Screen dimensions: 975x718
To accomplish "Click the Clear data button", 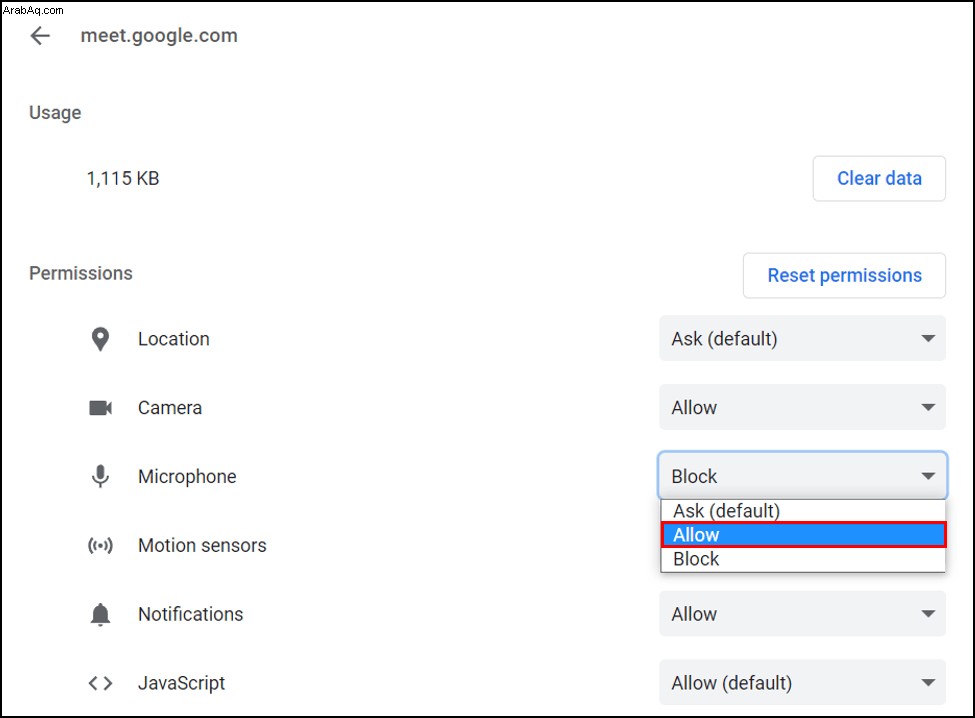I will [x=879, y=178].
